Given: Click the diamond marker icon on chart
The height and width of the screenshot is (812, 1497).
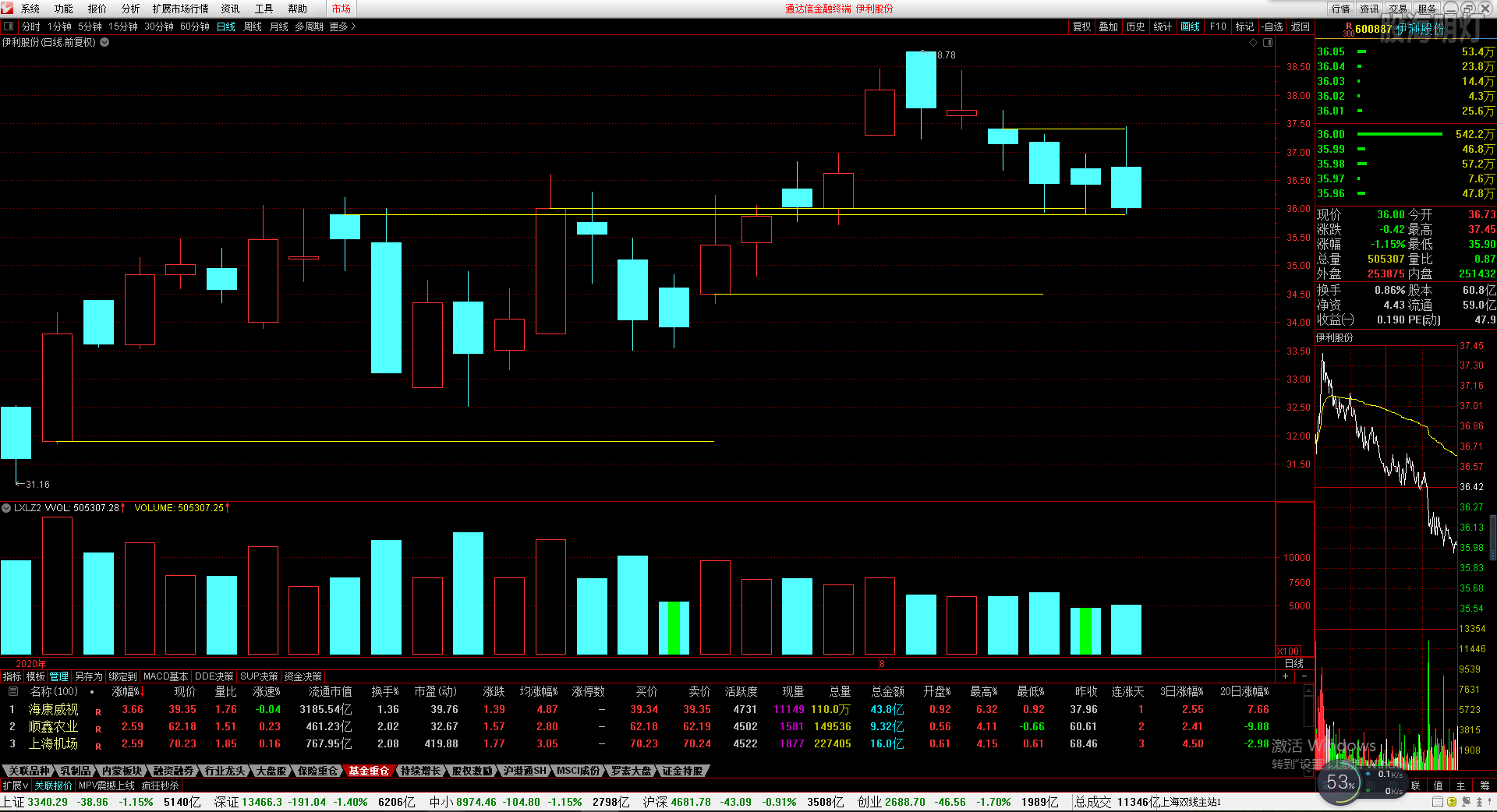Looking at the screenshot, I should [x=1253, y=42].
